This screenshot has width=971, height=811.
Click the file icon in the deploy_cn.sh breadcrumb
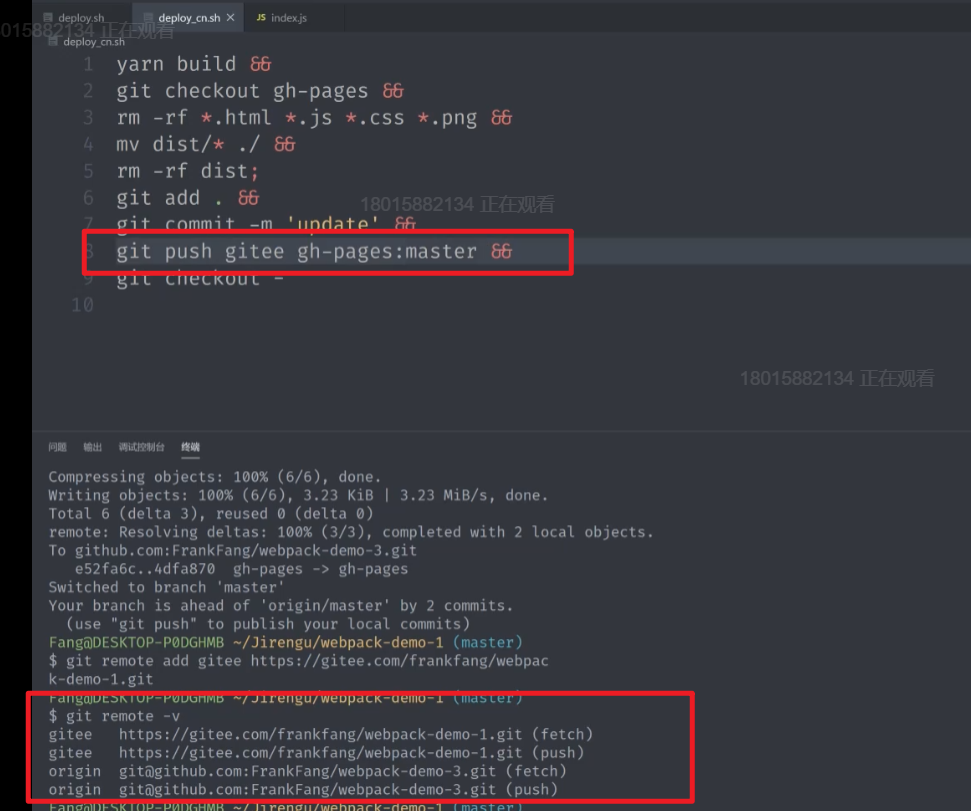53,41
